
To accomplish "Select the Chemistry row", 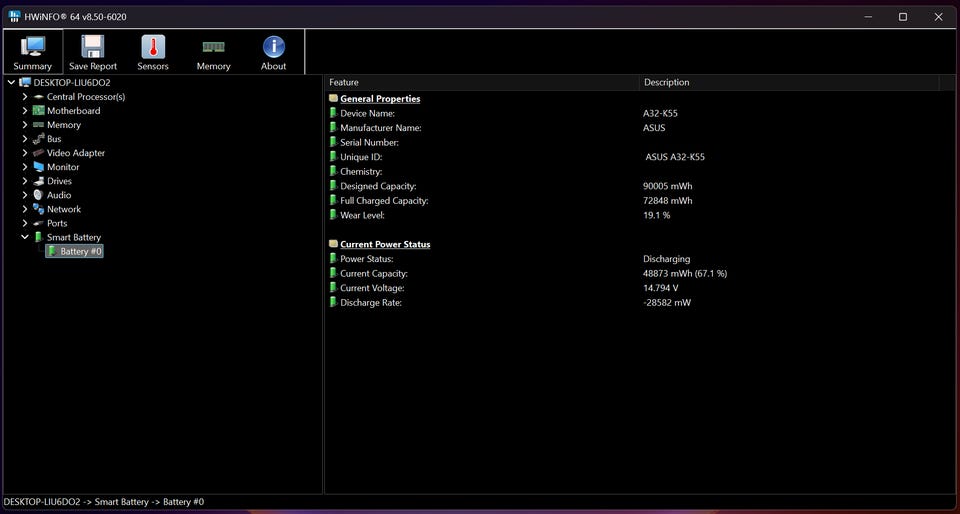I will 640,172.
